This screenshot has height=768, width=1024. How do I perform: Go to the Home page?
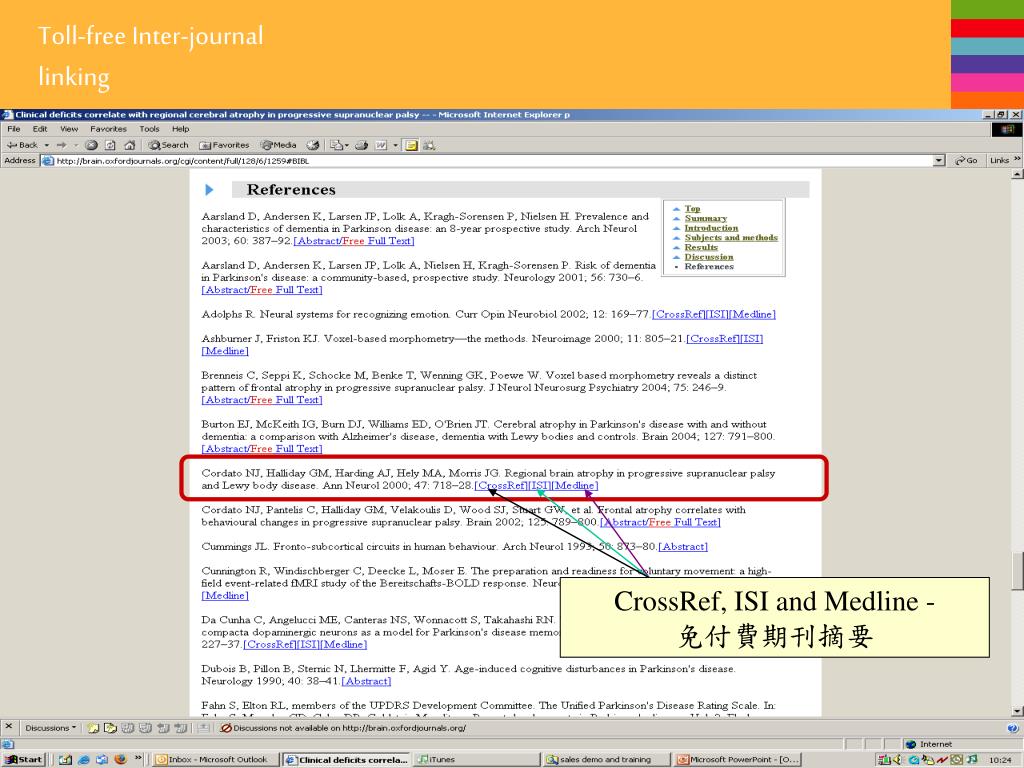pyautogui.click(x=129, y=145)
